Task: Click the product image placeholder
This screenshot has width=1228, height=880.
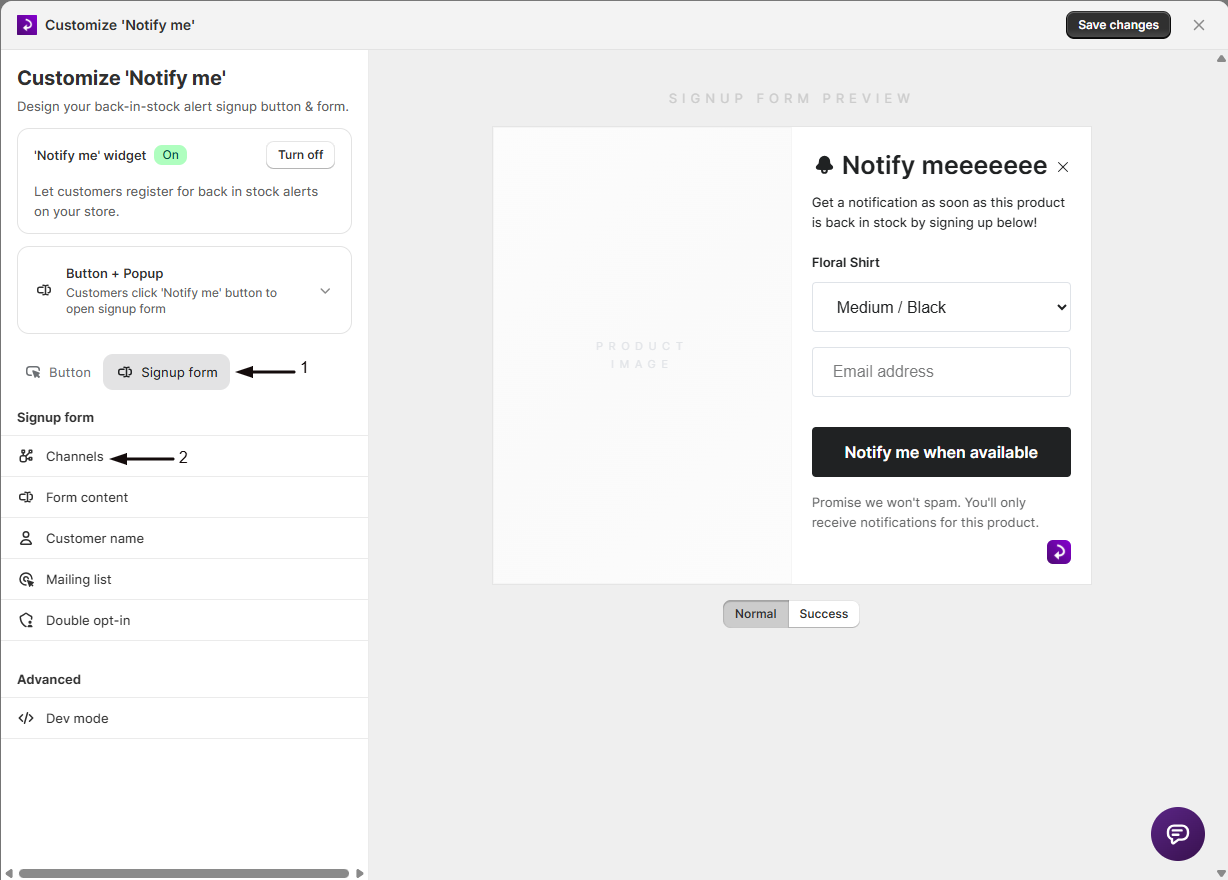Action: click(x=641, y=355)
